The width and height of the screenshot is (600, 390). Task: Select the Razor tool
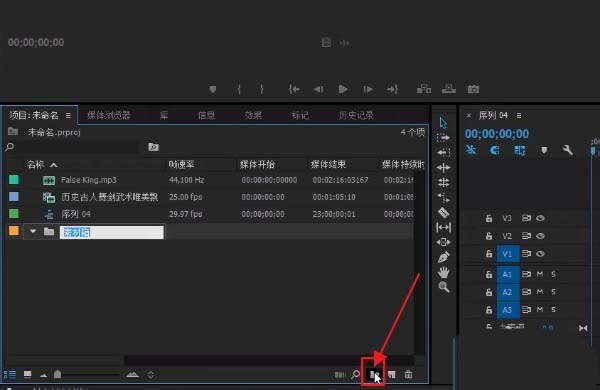[x=443, y=212]
